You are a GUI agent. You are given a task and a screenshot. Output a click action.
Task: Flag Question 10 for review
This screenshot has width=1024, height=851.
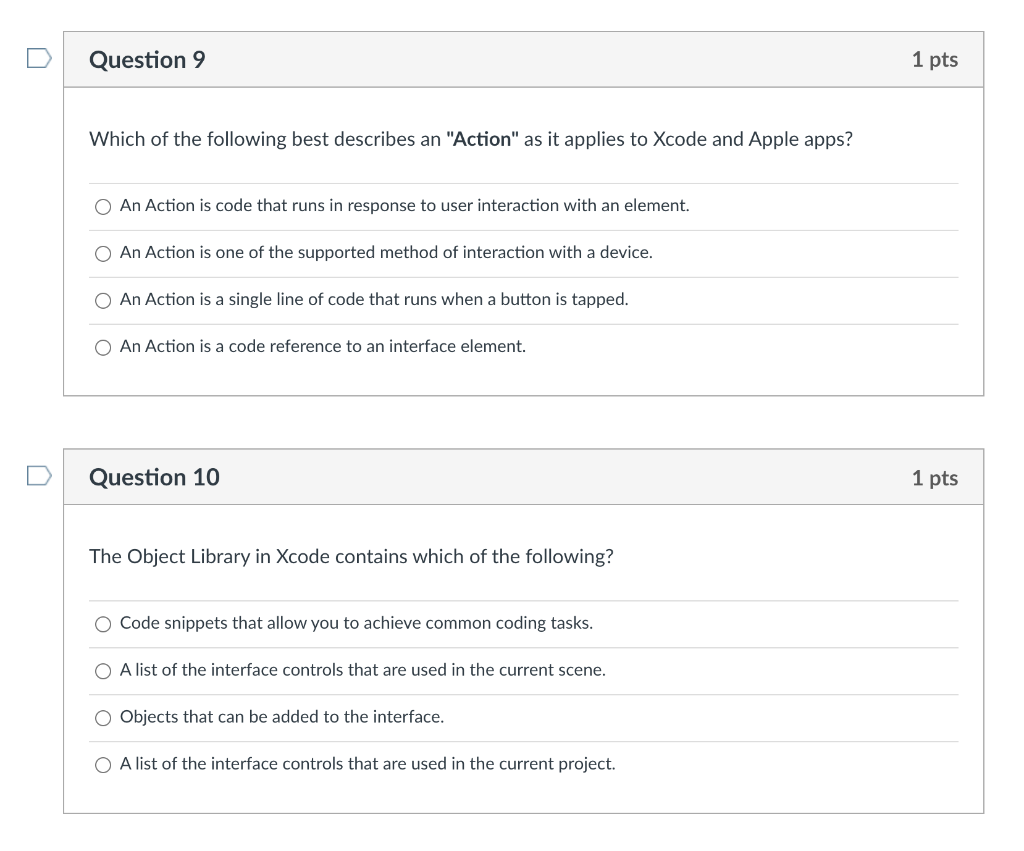click(38, 476)
